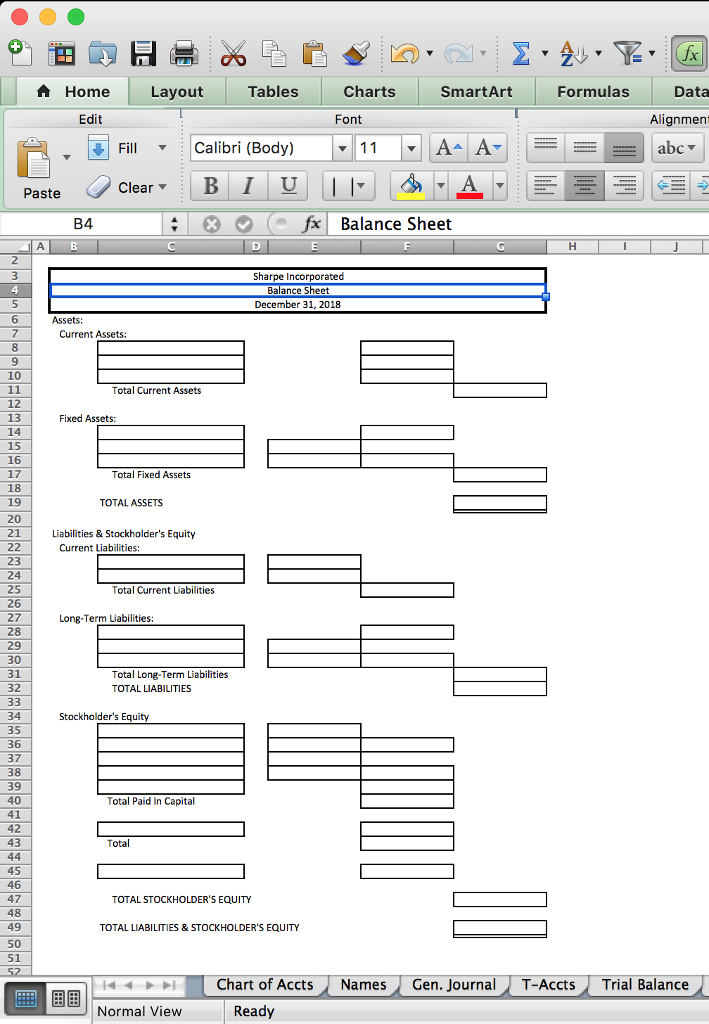
Task: Open the Clear dropdown arrow
Action: pos(162,187)
